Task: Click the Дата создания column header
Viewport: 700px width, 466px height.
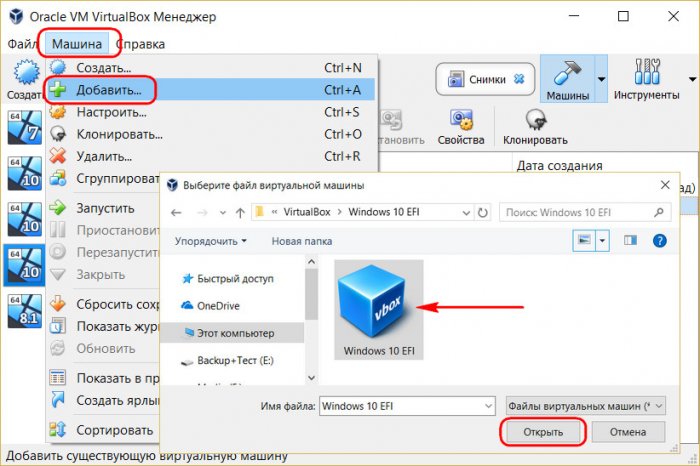Action: (559, 166)
